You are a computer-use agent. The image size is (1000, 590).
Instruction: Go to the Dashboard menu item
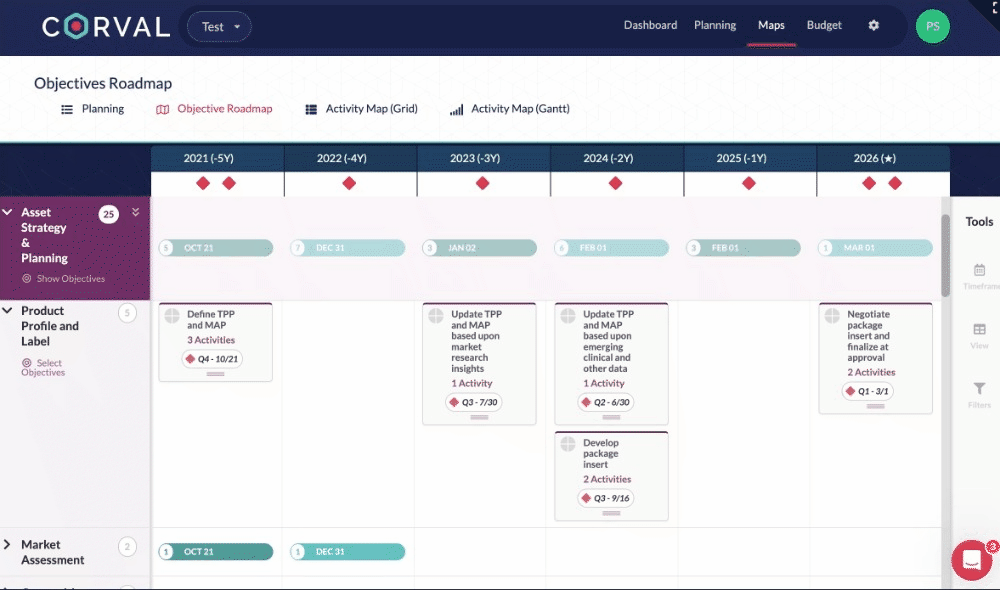[650, 26]
